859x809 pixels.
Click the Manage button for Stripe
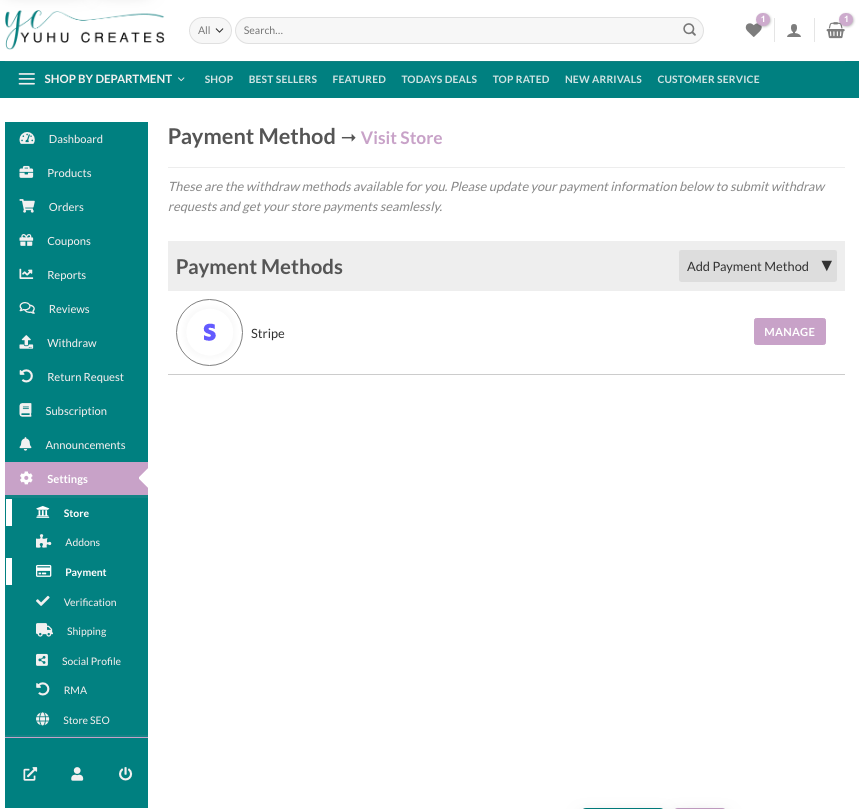[x=789, y=331]
